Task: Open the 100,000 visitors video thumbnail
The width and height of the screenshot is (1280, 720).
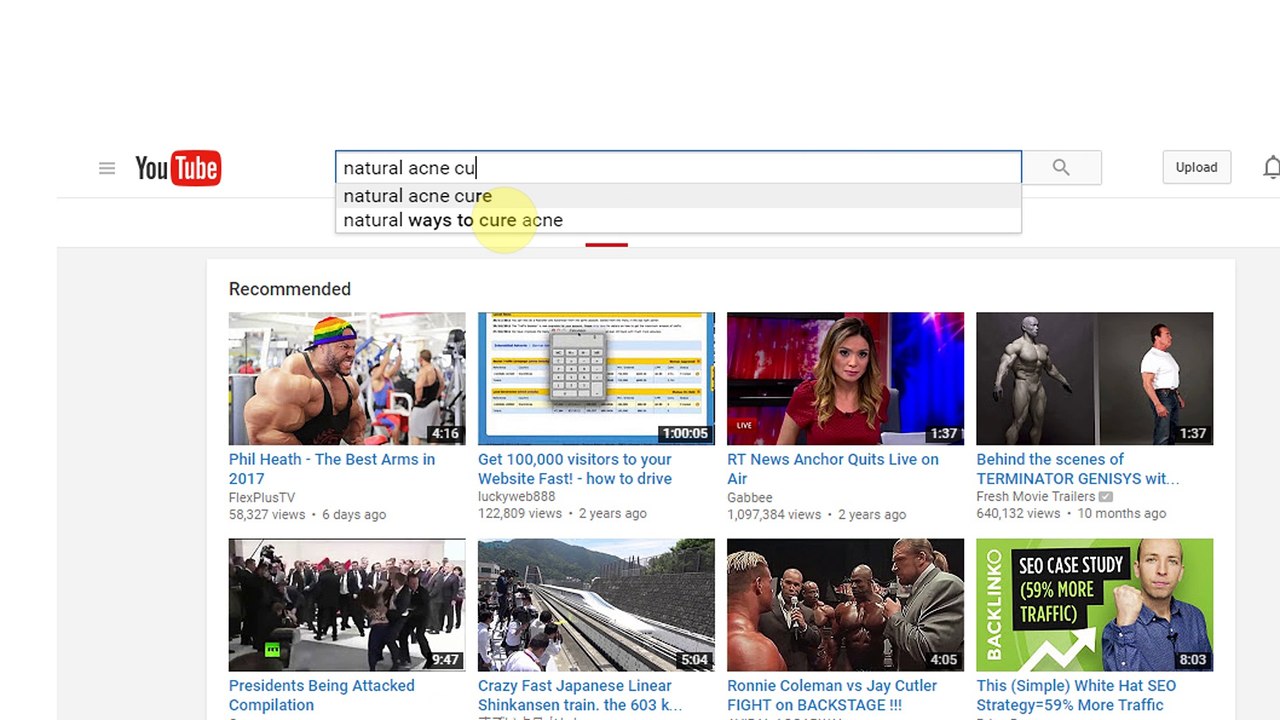Action: [x=596, y=378]
